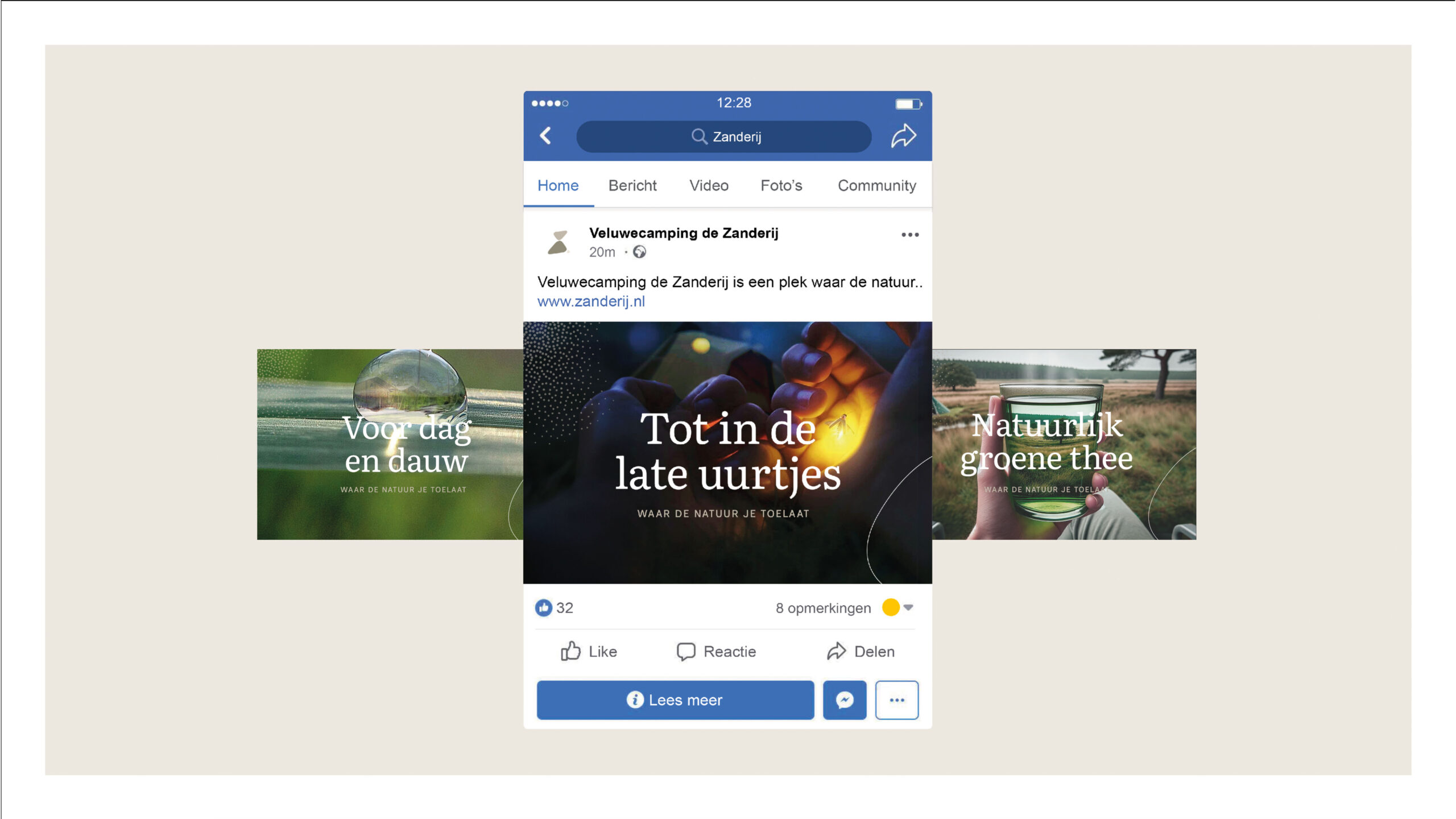Open 'Tot in de late uurtjes' image
The image size is (1456, 819).
(x=727, y=453)
